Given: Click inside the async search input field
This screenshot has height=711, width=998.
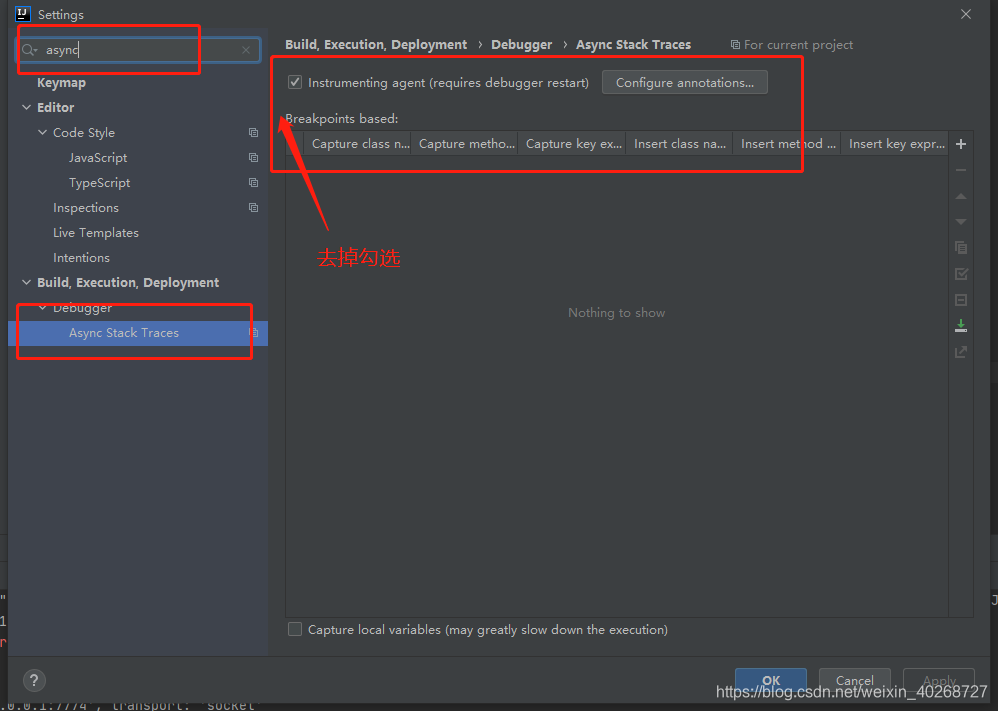Looking at the screenshot, I should tap(120, 49).
